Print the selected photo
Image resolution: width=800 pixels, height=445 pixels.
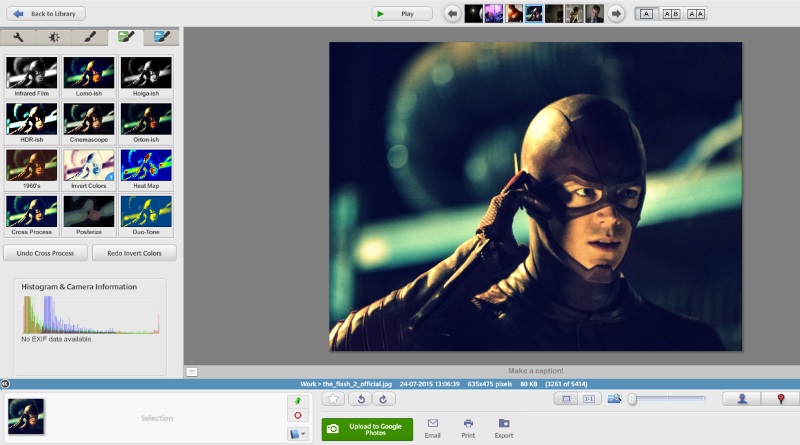pos(468,429)
